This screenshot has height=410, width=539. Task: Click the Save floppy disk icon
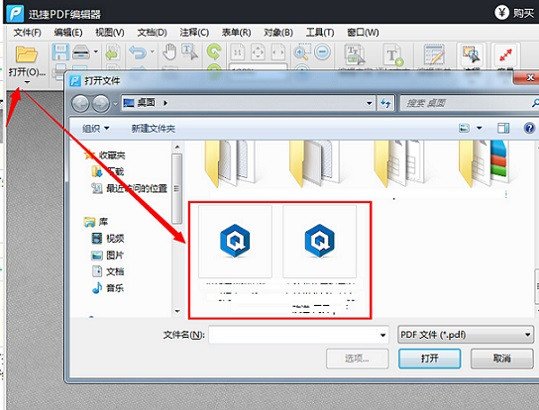click(60, 52)
